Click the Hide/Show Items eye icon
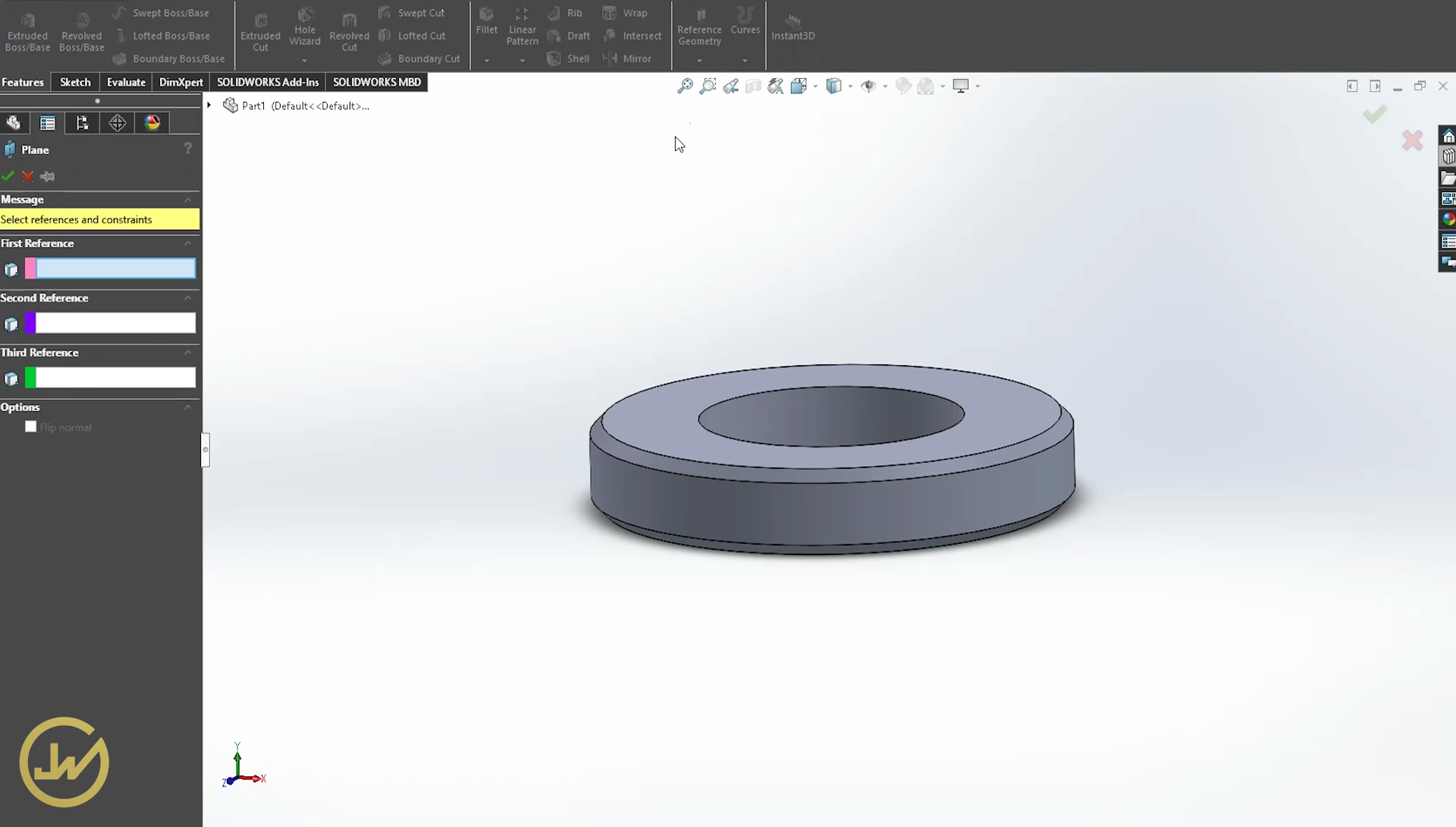 tap(868, 86)
